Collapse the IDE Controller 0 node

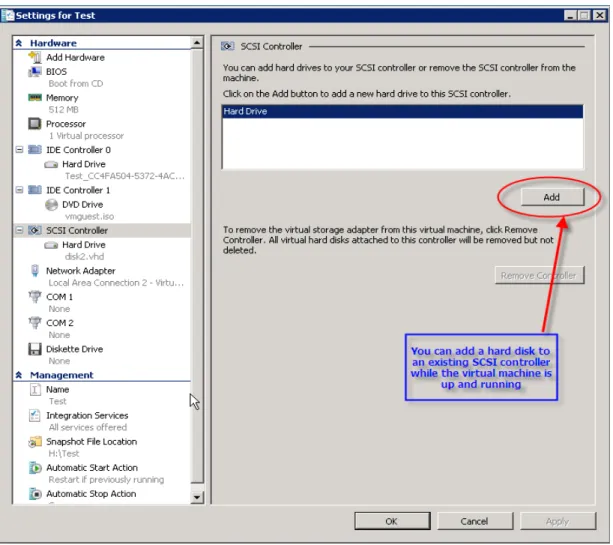[19, 150]
